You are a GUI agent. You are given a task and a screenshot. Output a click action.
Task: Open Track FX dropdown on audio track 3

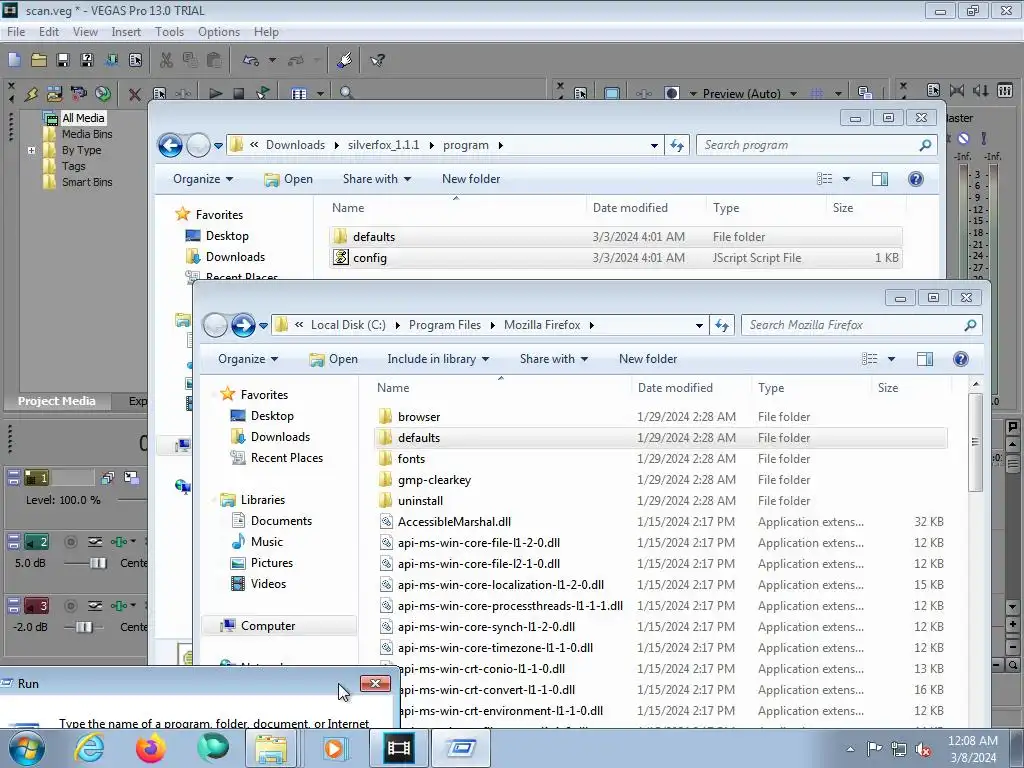[133, 605]
